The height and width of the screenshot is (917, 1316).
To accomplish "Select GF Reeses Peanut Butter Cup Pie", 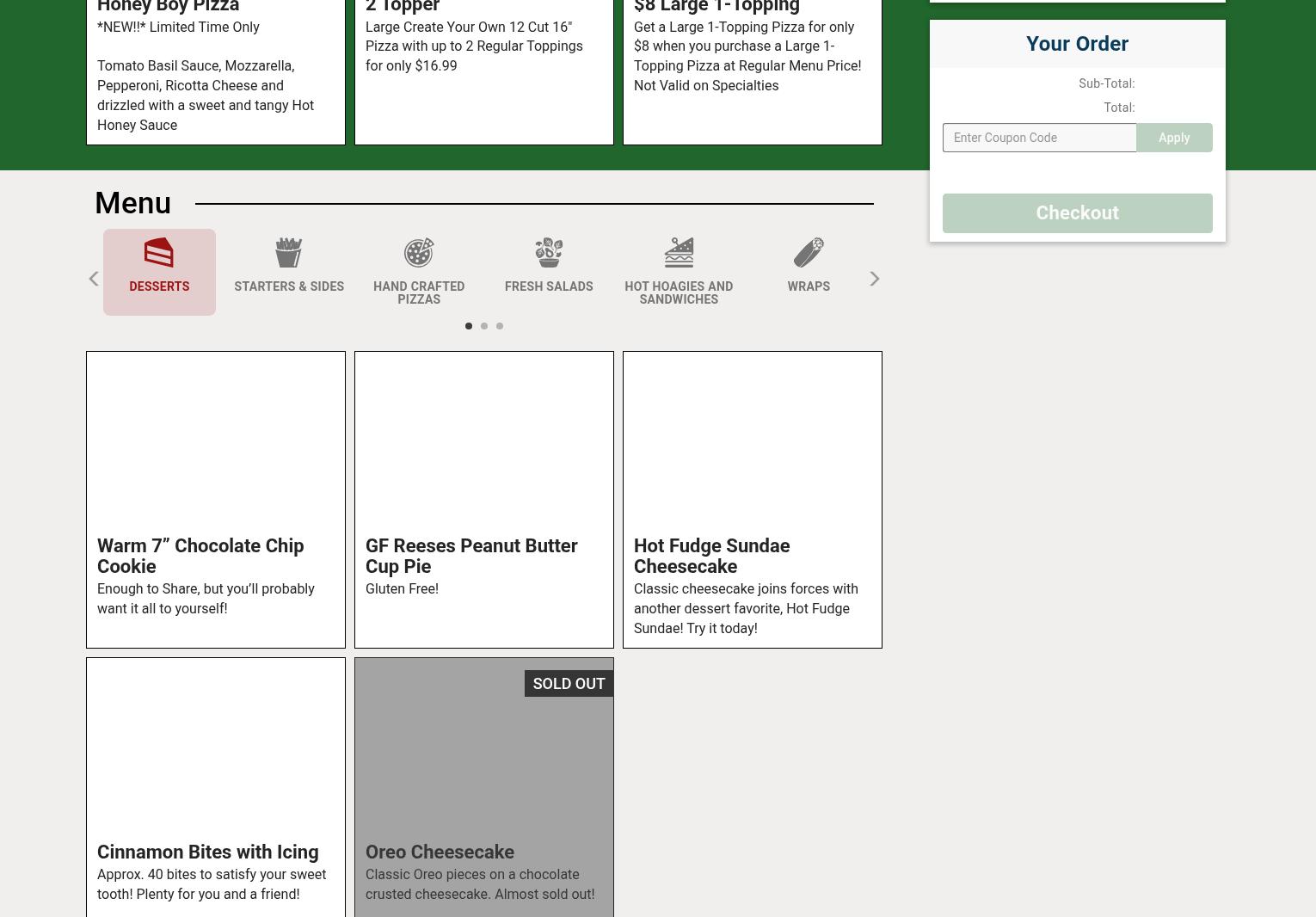I will click(x=483, y=499).
